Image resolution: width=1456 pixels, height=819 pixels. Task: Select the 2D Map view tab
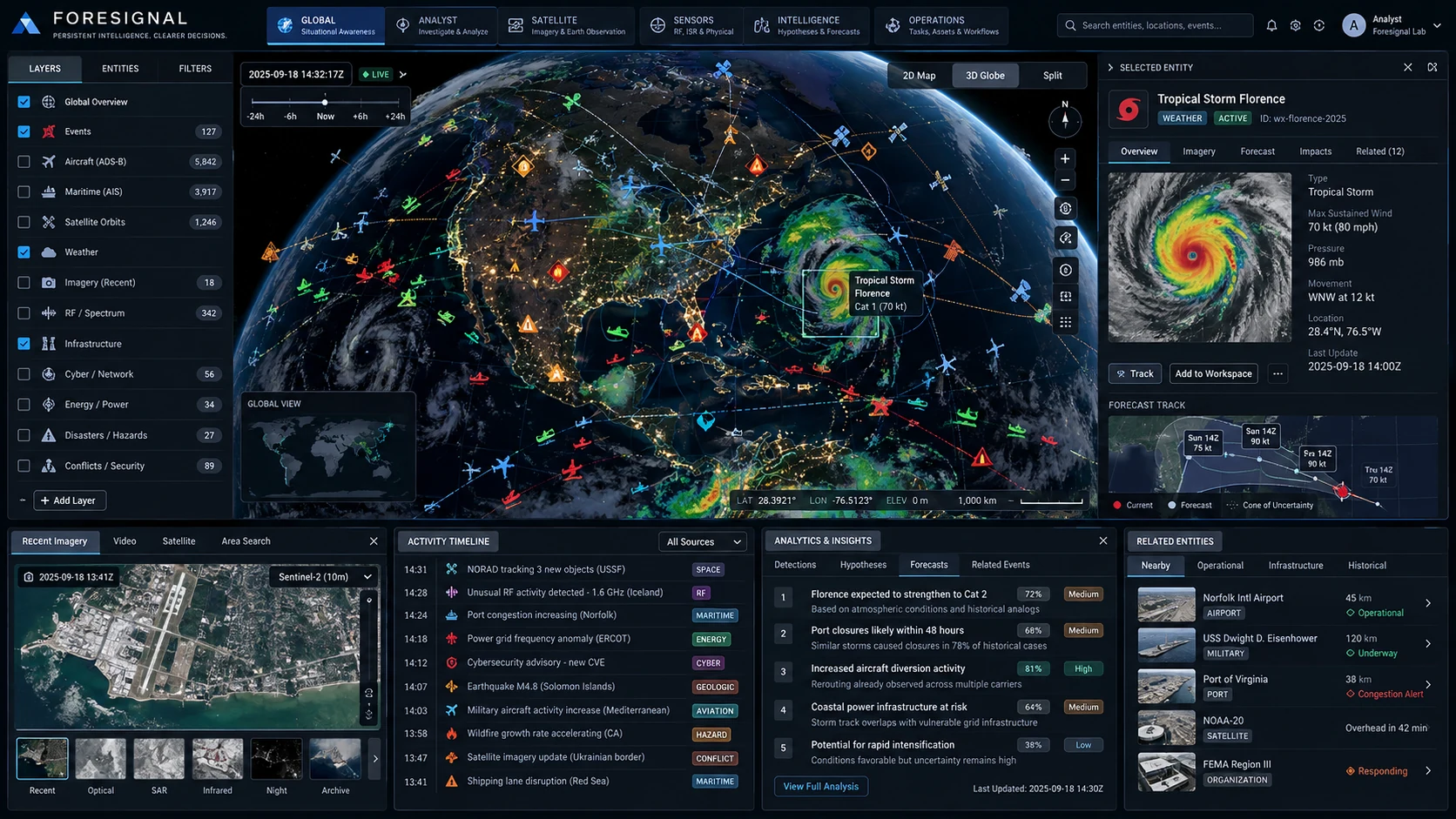pyautogui.click(x=919, y=76)
